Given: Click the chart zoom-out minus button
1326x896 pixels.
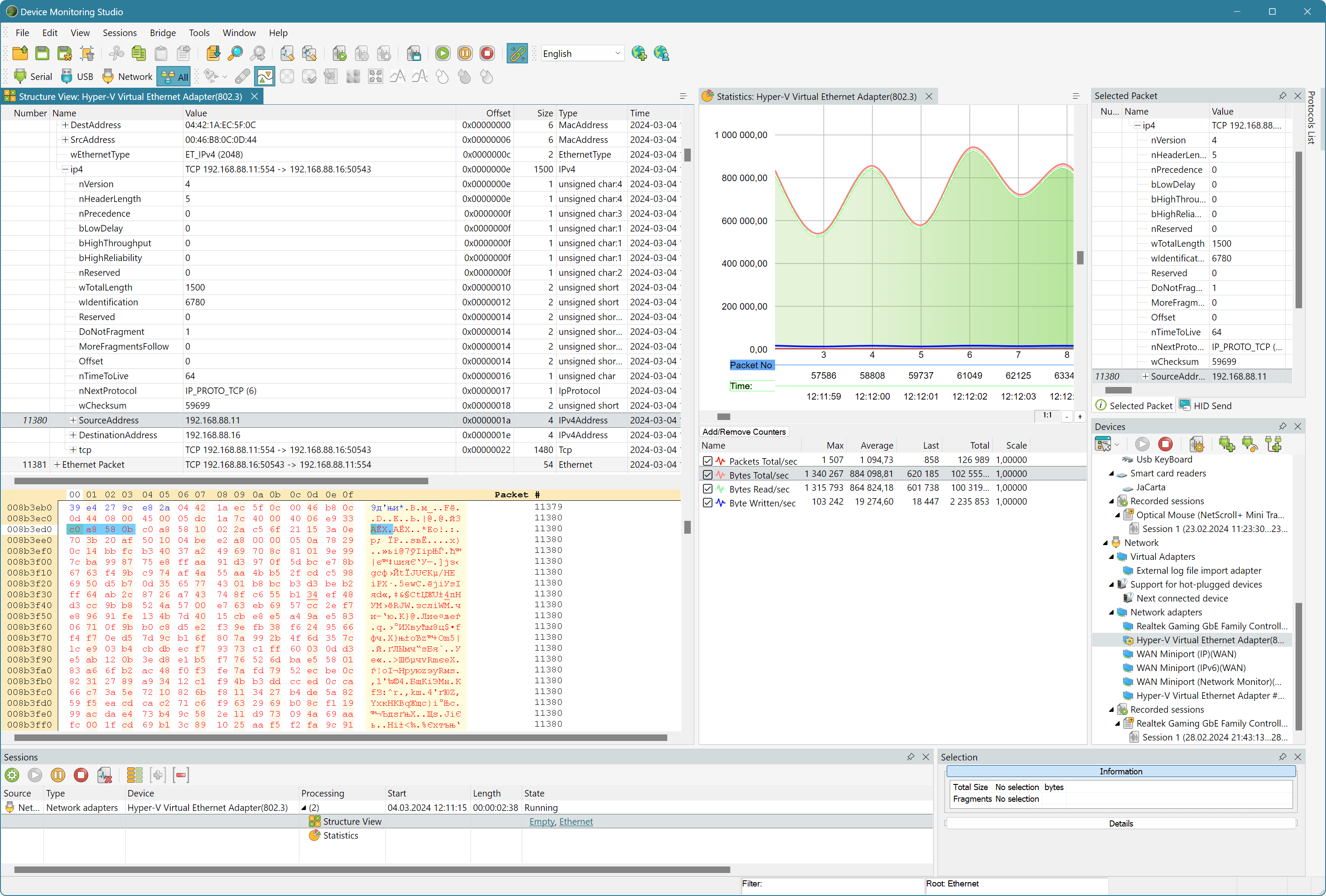Looking at the screenshot, I should point(1066,417).
